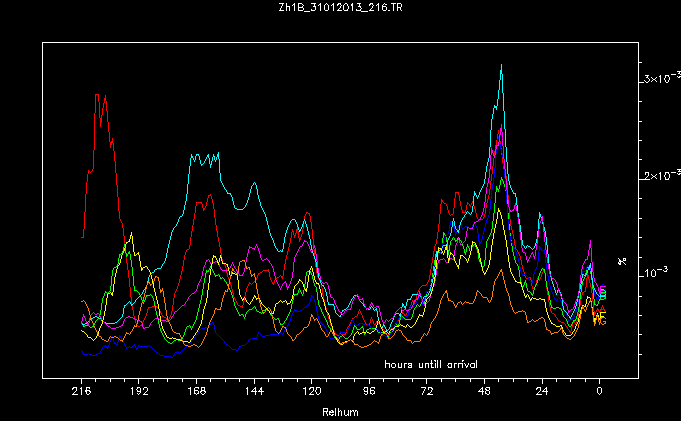
Task: Click the 192 x-axis tick label
Action: pos(139,394)
